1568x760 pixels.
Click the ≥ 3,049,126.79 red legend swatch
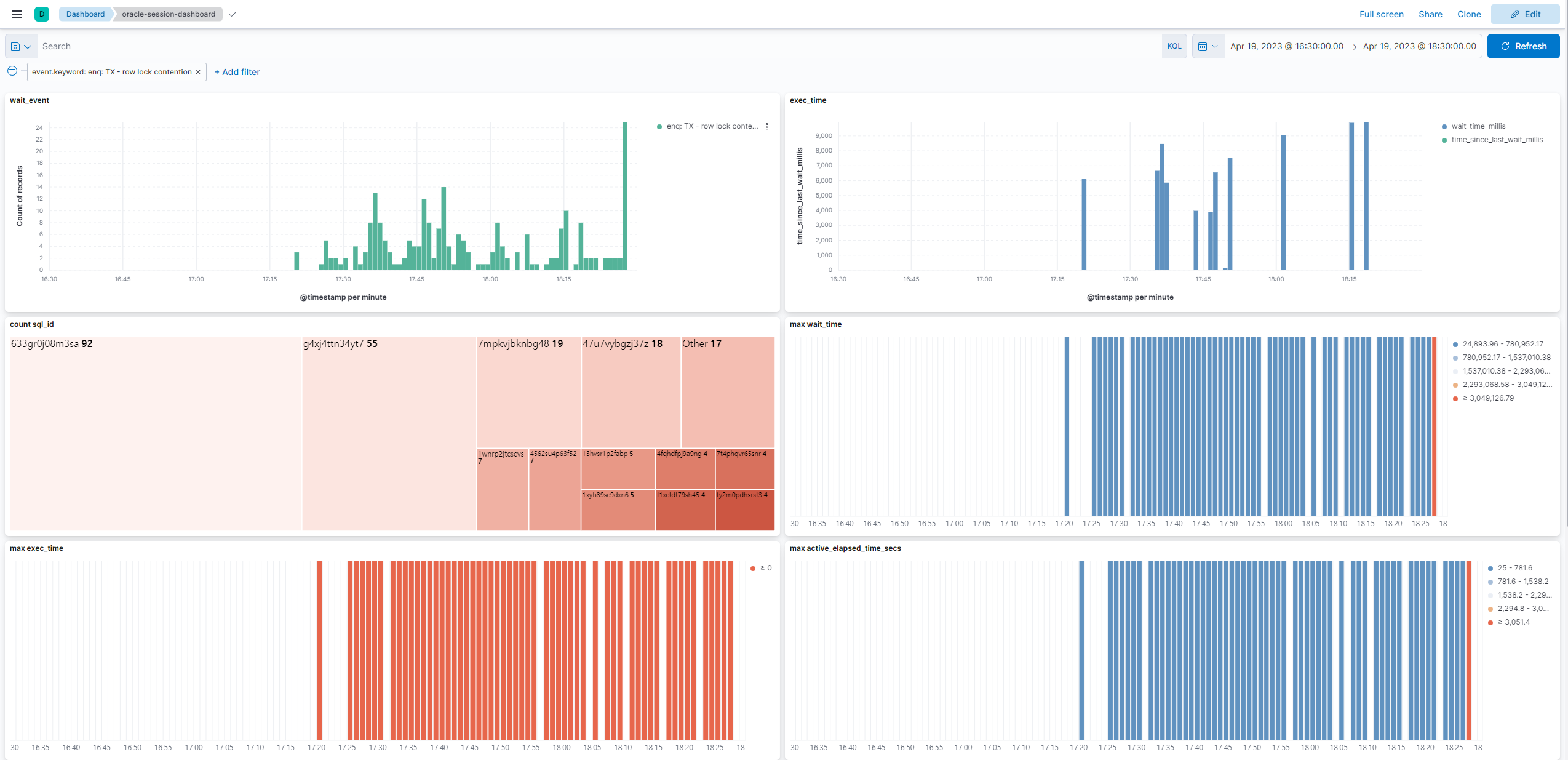tap(1455, 399)
